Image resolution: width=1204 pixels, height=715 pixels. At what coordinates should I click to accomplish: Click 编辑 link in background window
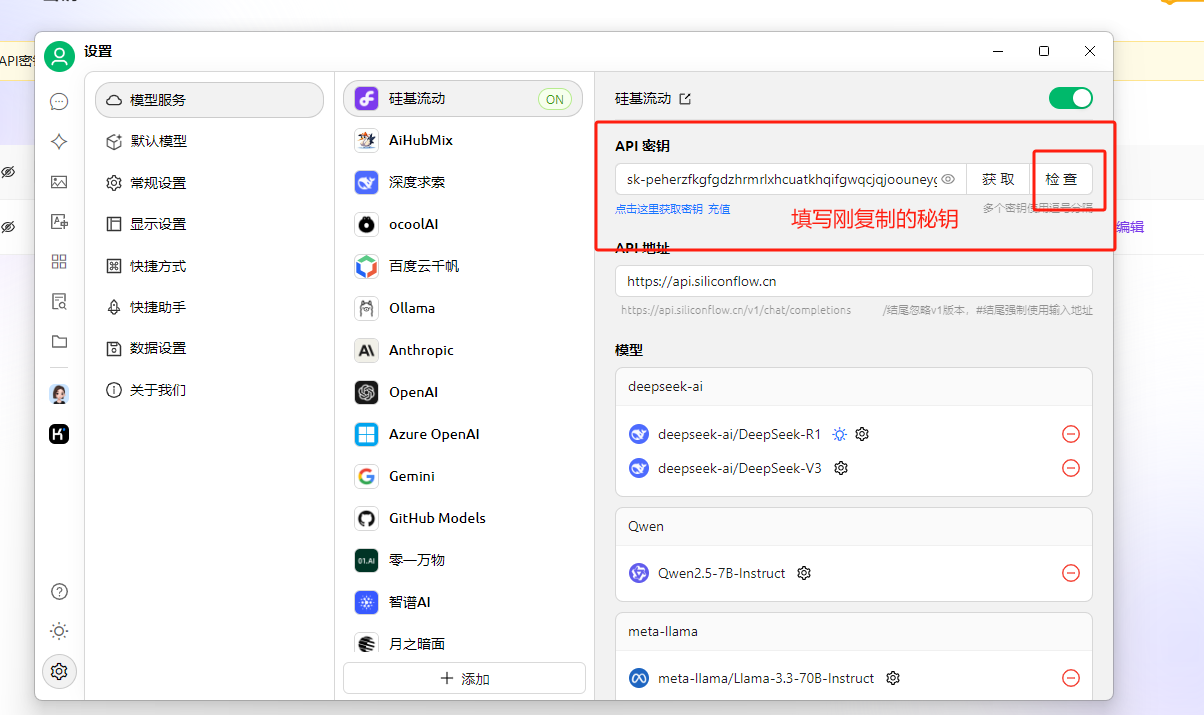tap(1130, 227)
